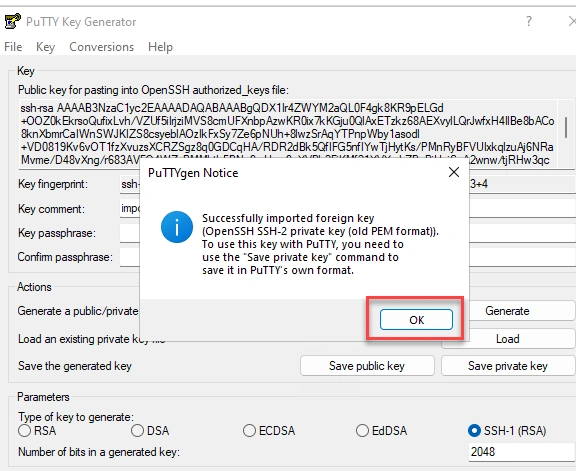Click the Generate button
Screen dimensions: 576x471
507,311
